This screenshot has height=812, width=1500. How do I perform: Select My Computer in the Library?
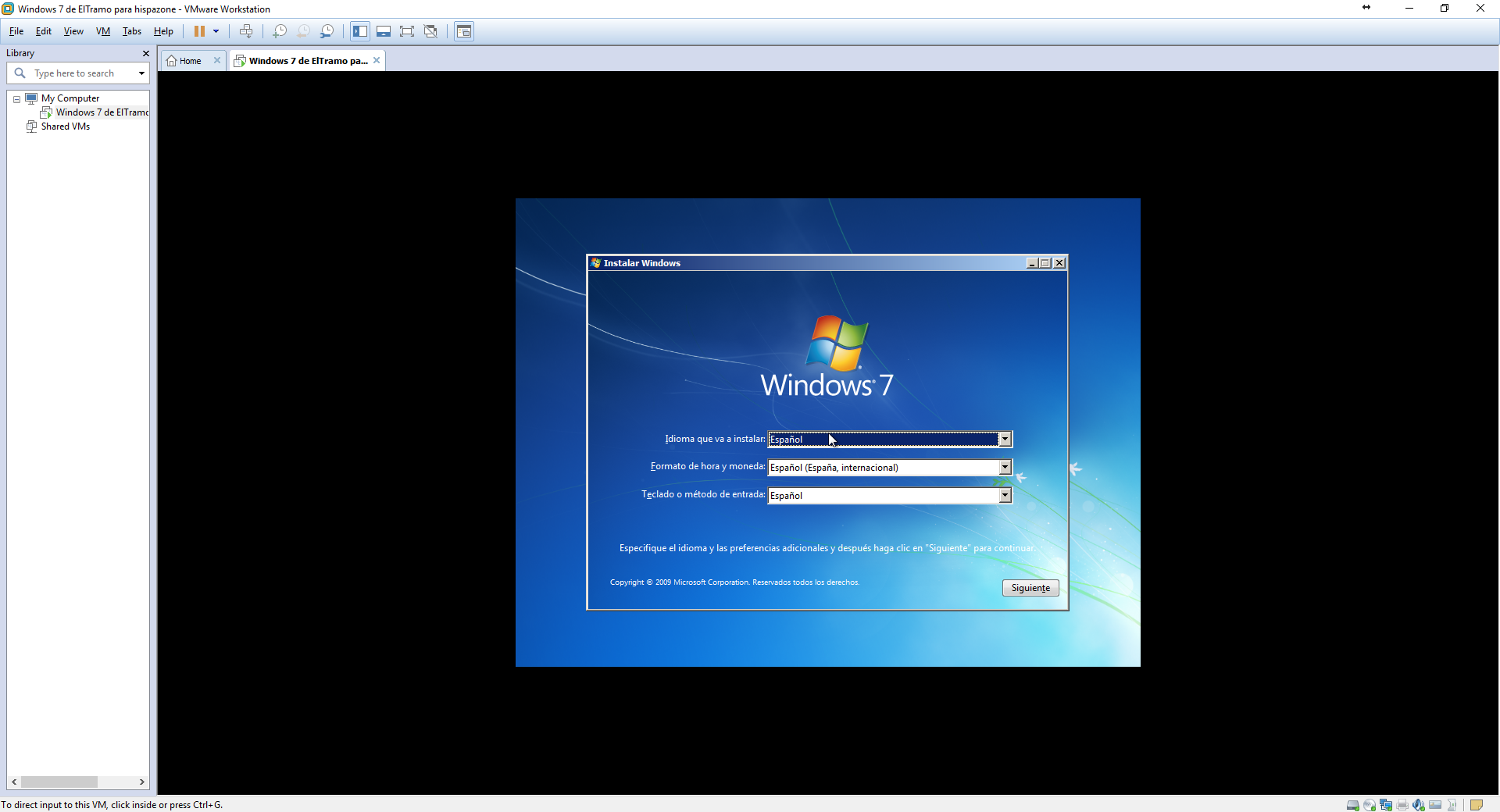pos(70,98)
